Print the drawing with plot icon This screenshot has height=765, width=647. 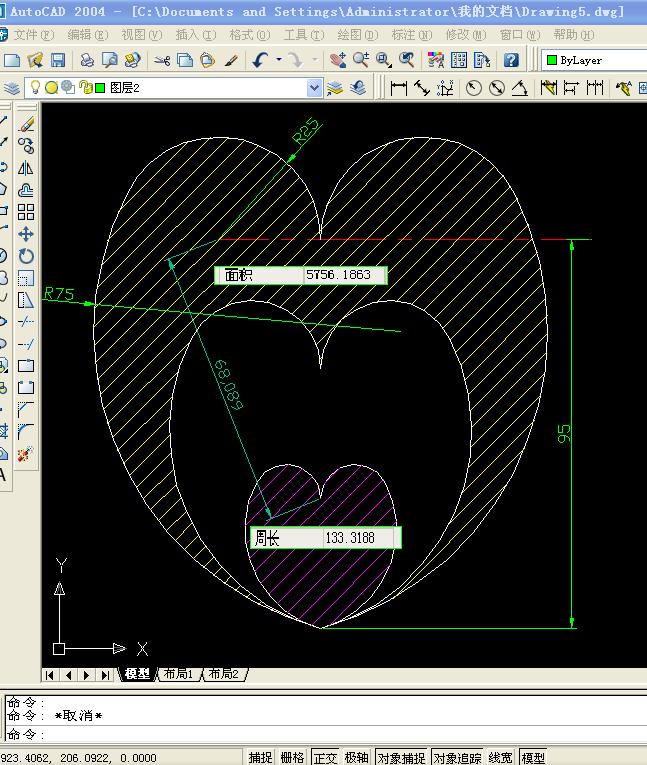87,60
